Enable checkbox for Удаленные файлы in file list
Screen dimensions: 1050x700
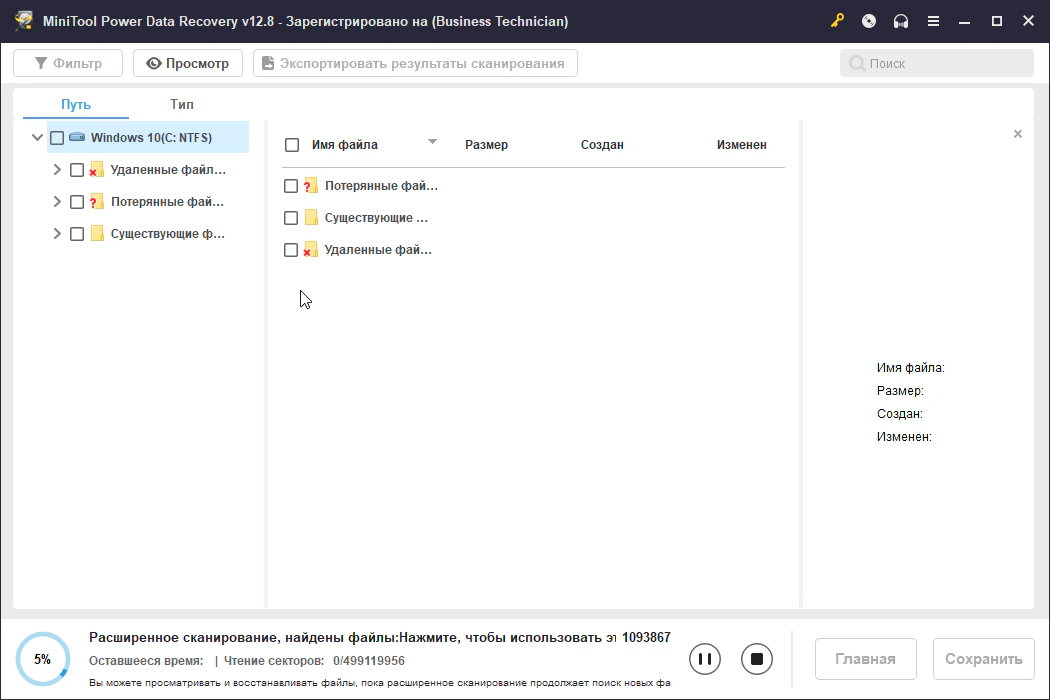(291, 250)
